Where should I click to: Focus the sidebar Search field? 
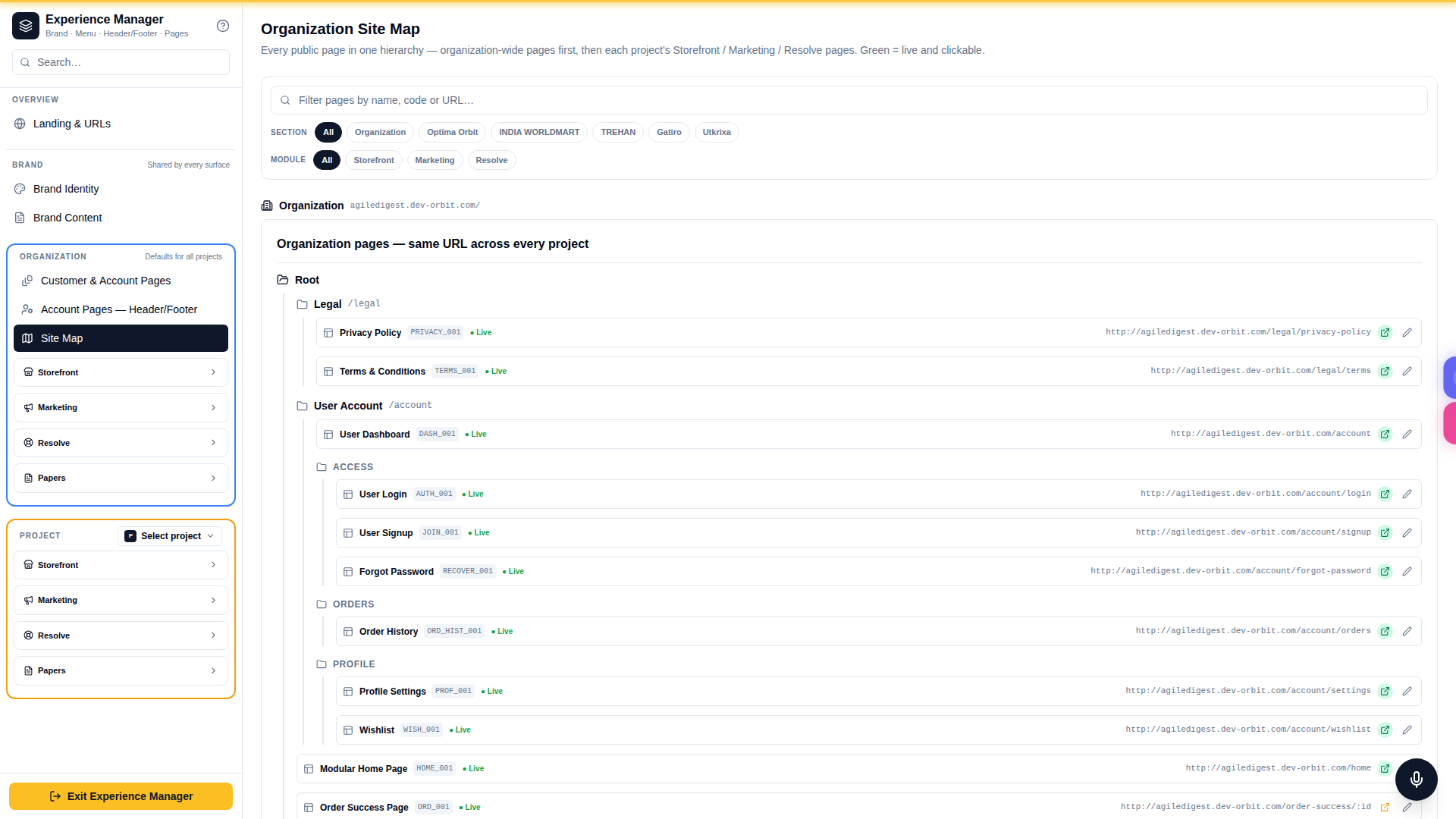pos(121,62)
